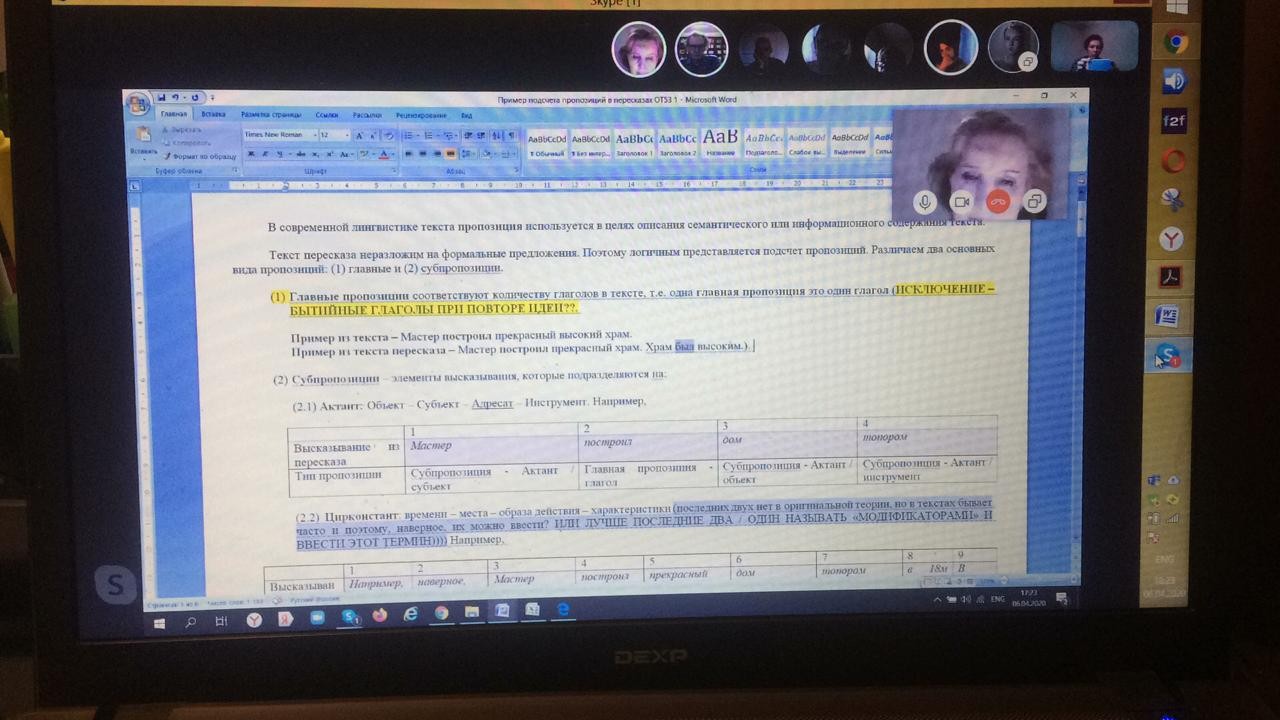
Task: Expand the Quick Access Toolbar customize arrow
Action: 212,98
